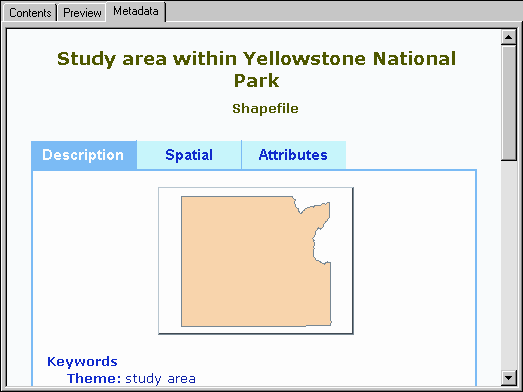The width and height of the screenshot is (523, 392).
Task: Click the vertical scrollbar thumb
Action: click(x=509, y=103)
